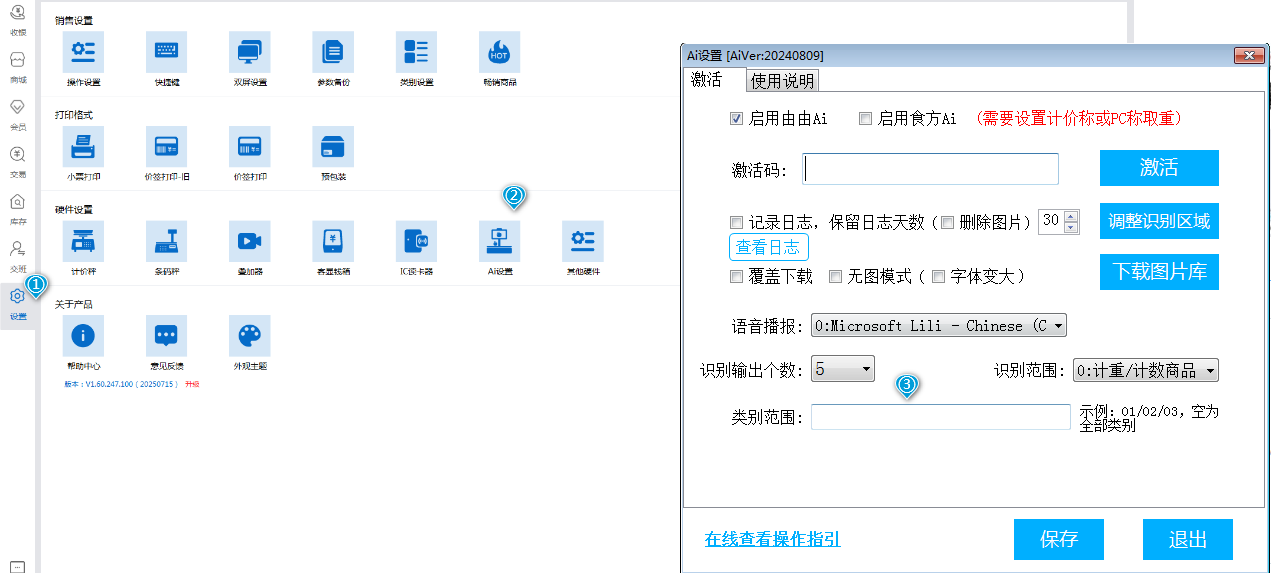Click the 激活 activate button
The image size is (1271, 573).
click(x=1159, y=168)
